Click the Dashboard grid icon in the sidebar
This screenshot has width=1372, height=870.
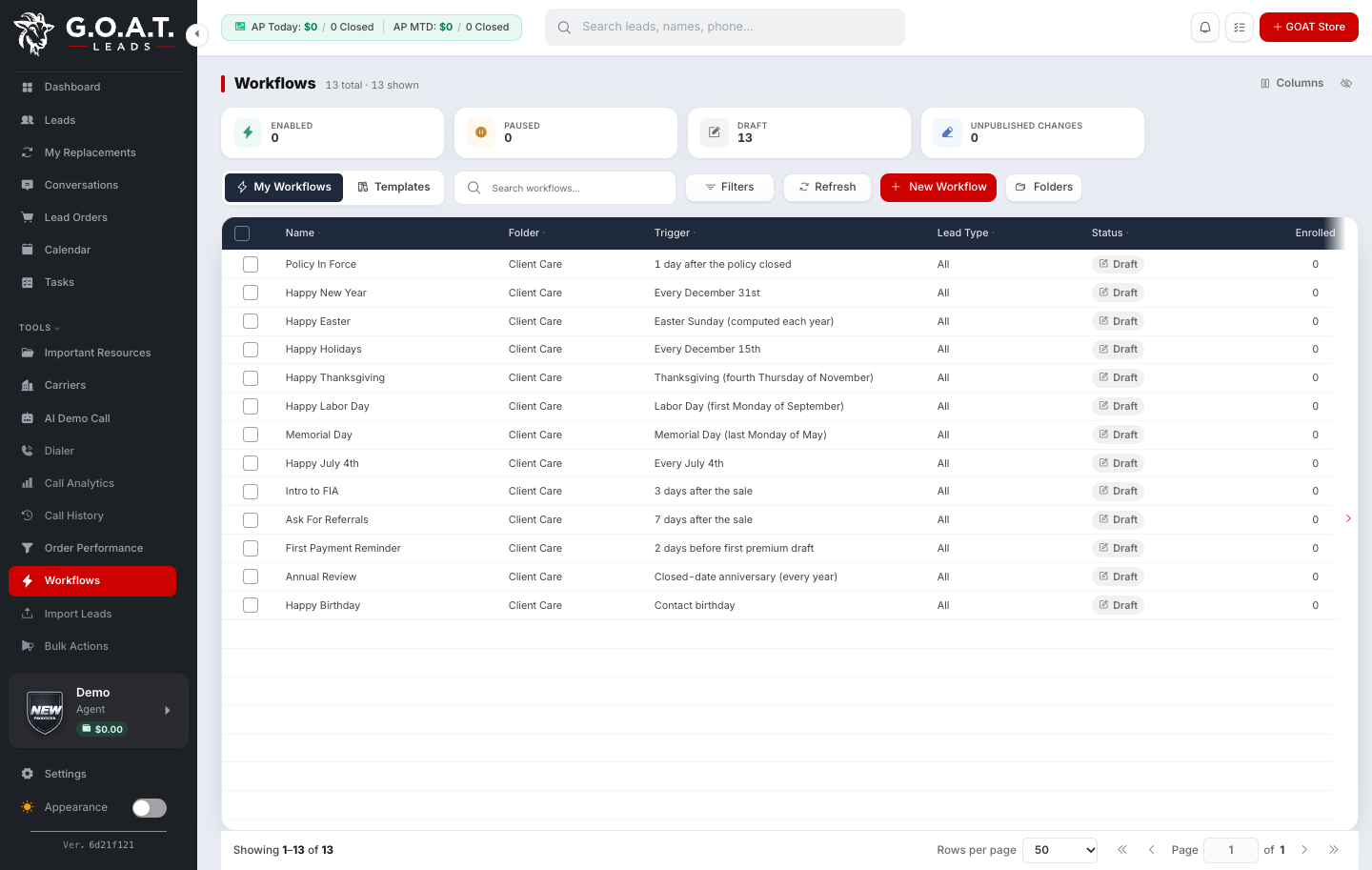[28, 87]
